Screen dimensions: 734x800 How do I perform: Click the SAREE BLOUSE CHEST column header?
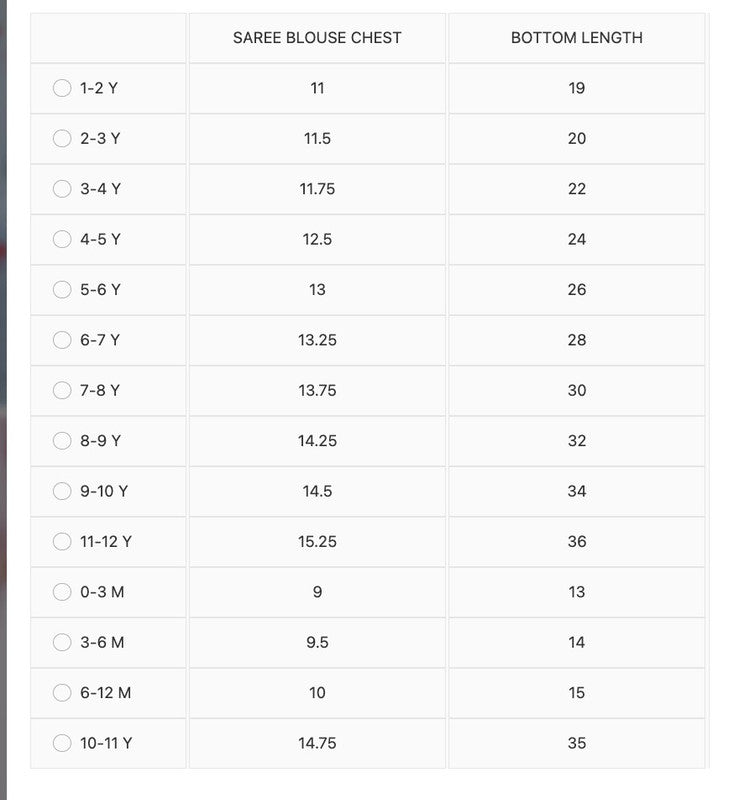(x=317, y=38)
